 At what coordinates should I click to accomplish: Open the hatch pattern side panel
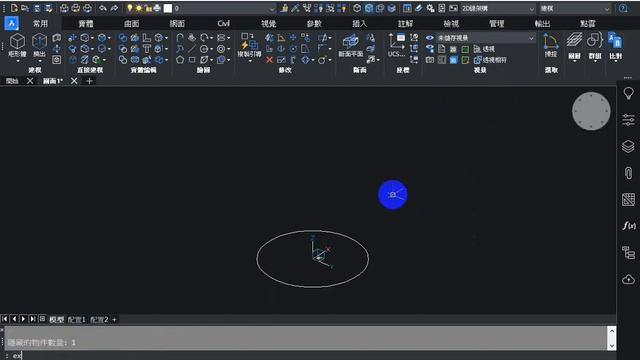pos(629,200)
